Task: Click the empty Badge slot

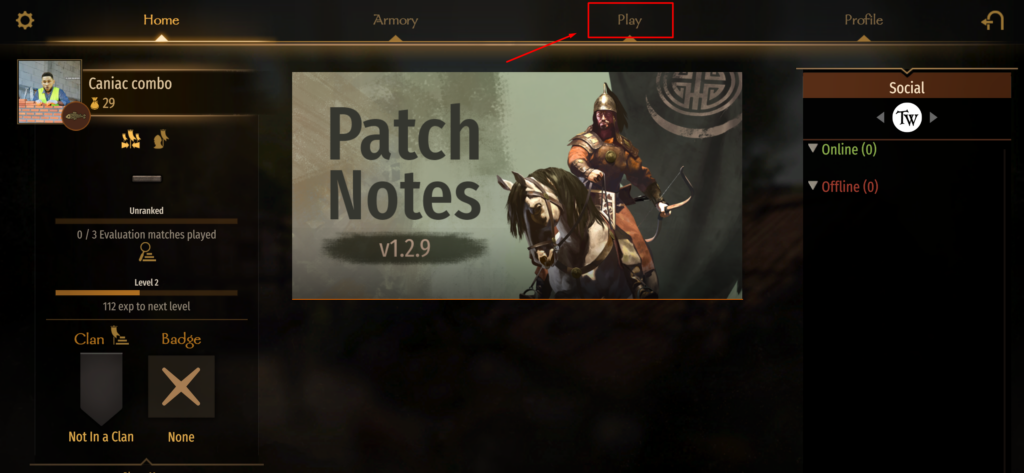Action: [x=182, y=387]
